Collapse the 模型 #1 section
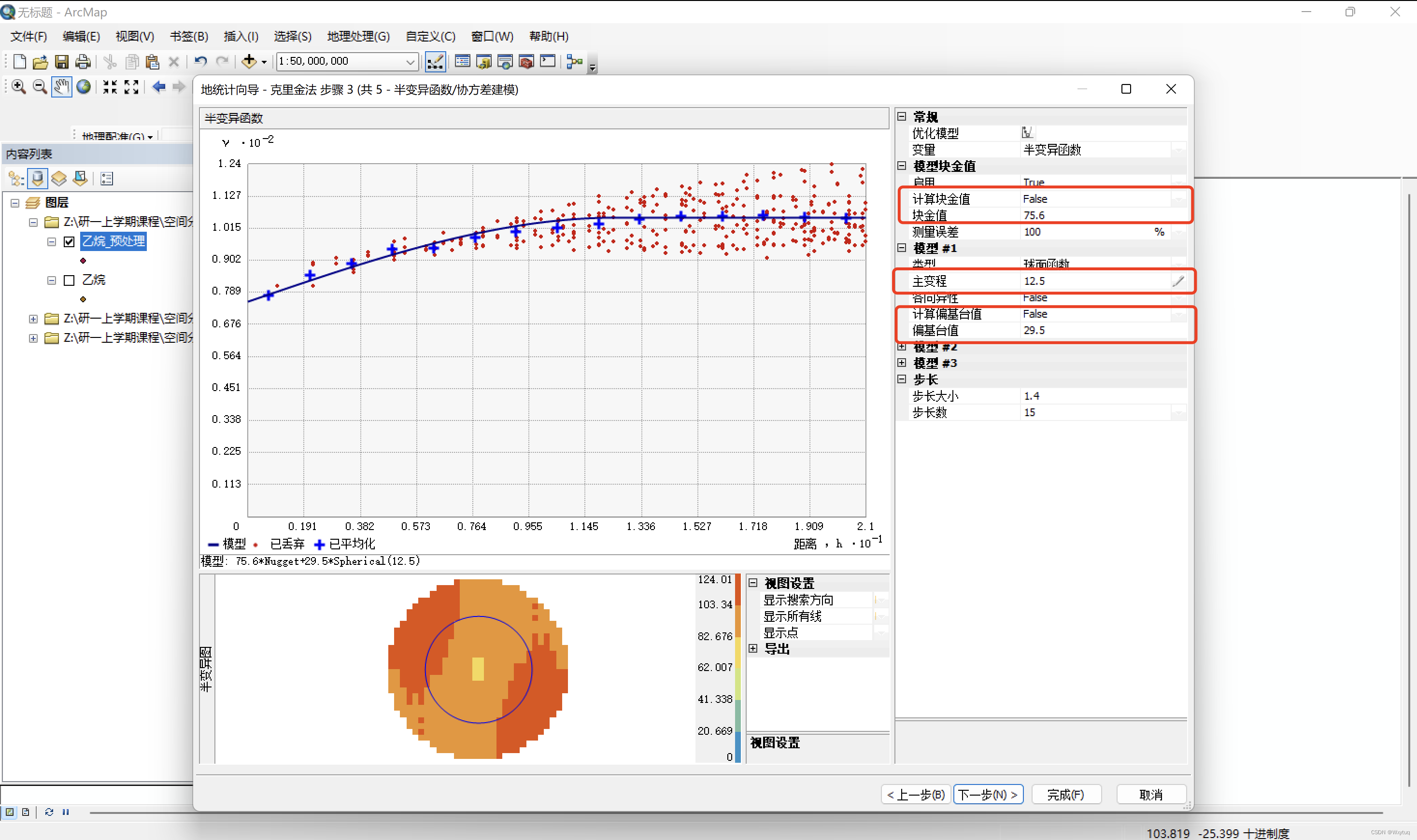 pyautogui.click(x=902, y=248)
